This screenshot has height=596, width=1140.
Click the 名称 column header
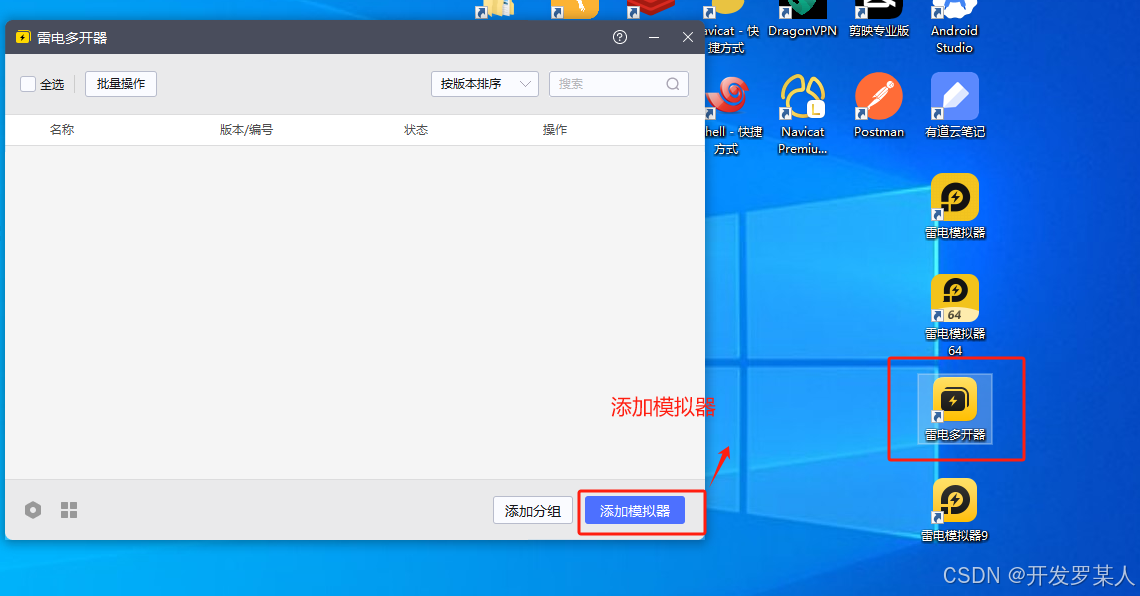62,129
